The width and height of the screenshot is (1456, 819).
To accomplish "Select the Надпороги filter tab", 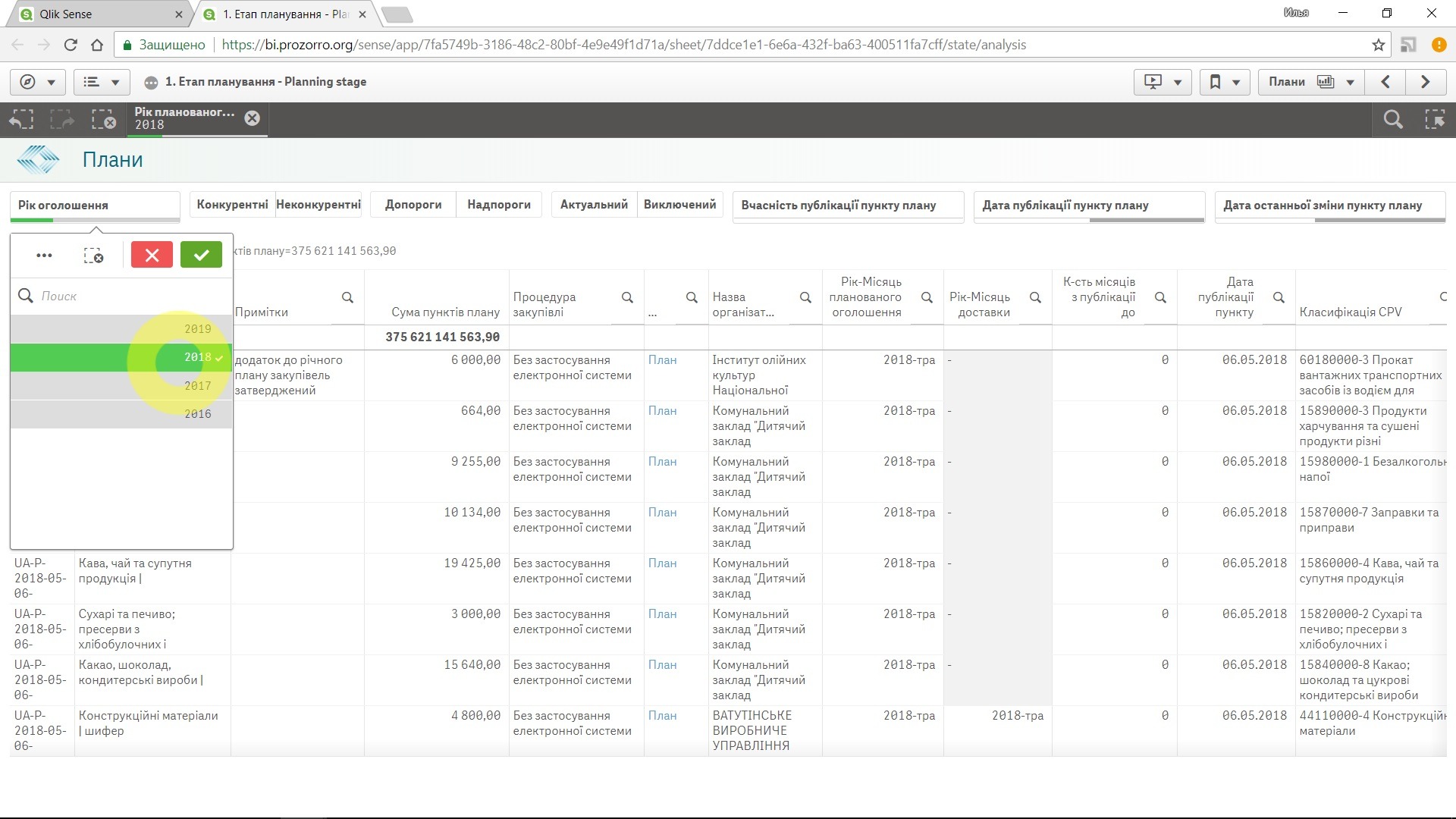I will click(498, 205).
